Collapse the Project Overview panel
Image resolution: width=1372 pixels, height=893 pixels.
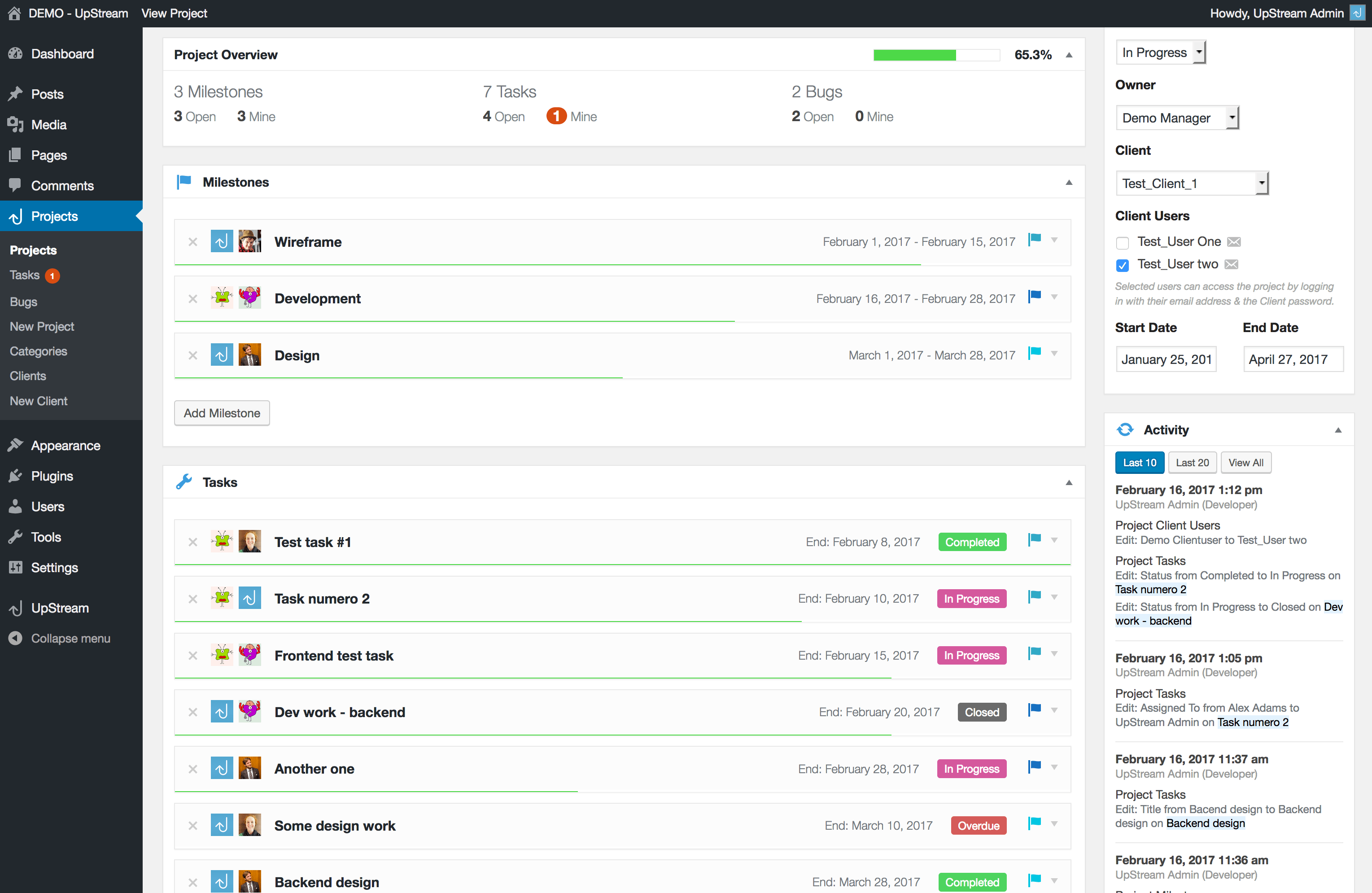[x=1069, y=55]
